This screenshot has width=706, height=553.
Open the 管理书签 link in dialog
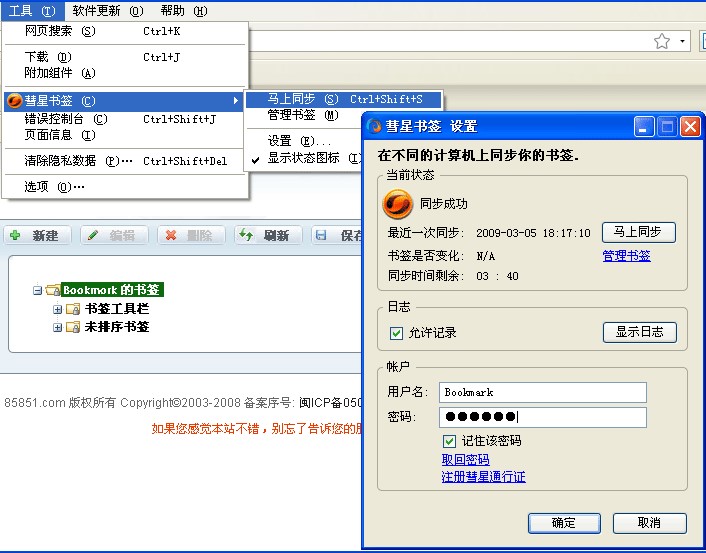tap(626, 256)
